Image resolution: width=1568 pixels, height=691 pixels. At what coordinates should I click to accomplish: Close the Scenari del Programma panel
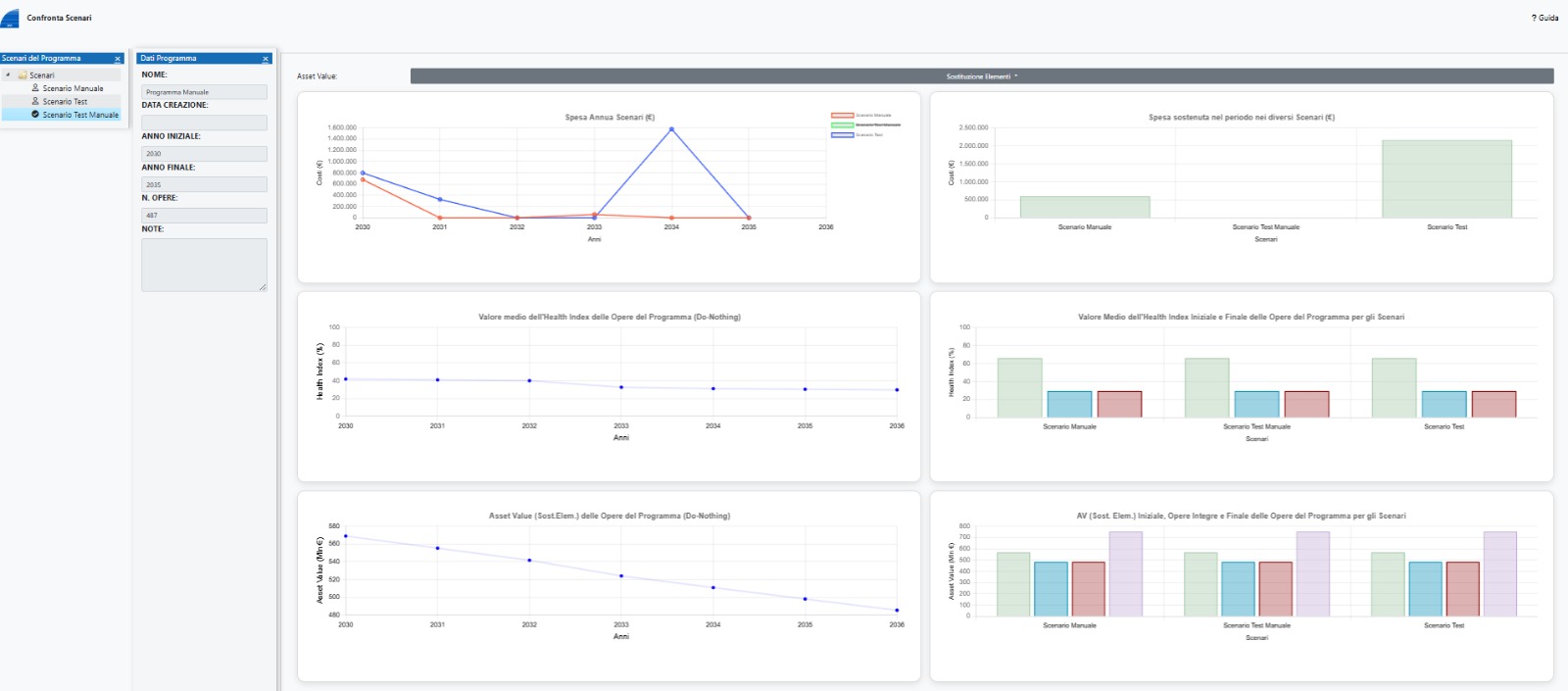click(x=118, y=59)
